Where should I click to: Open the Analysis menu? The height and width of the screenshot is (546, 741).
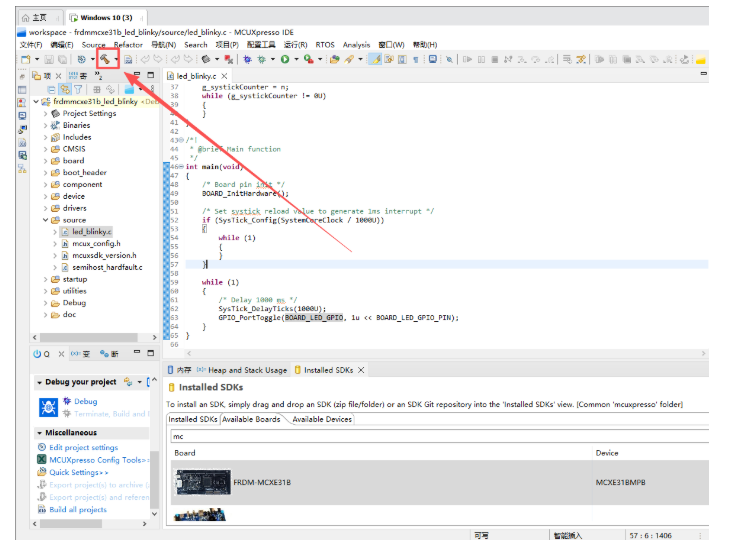click(x=356, y=44)
